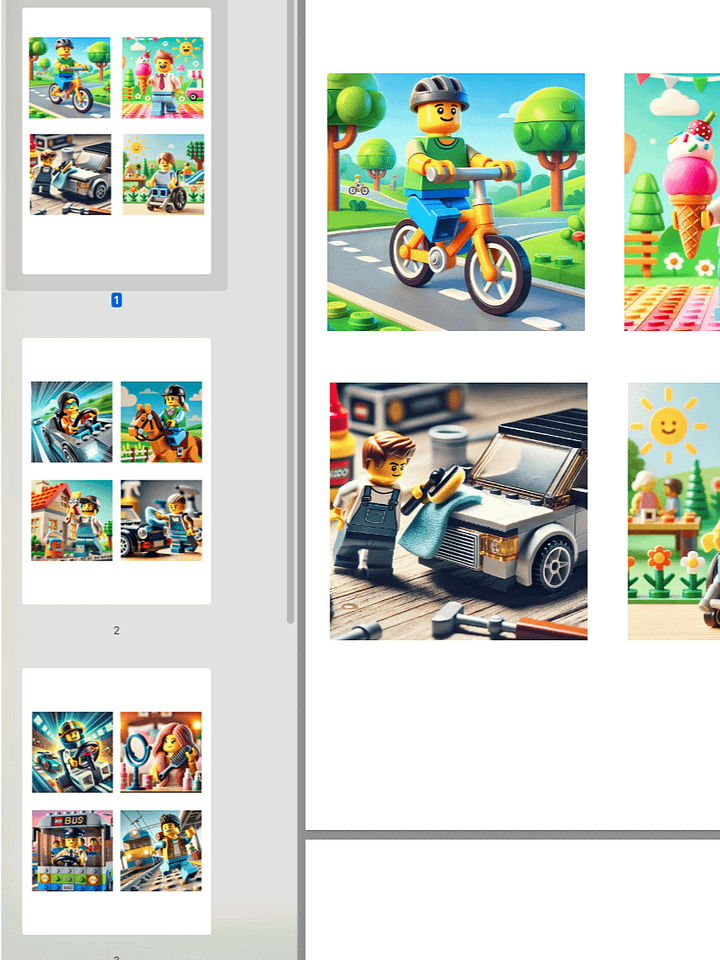Click the page number 1 label

116,300
